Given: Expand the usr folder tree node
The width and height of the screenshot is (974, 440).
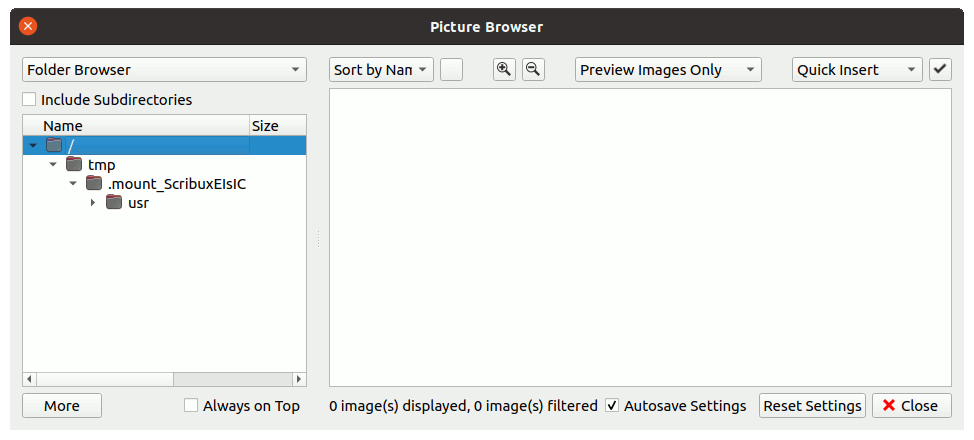Looking at the screenshot, I should click(93, 203).
